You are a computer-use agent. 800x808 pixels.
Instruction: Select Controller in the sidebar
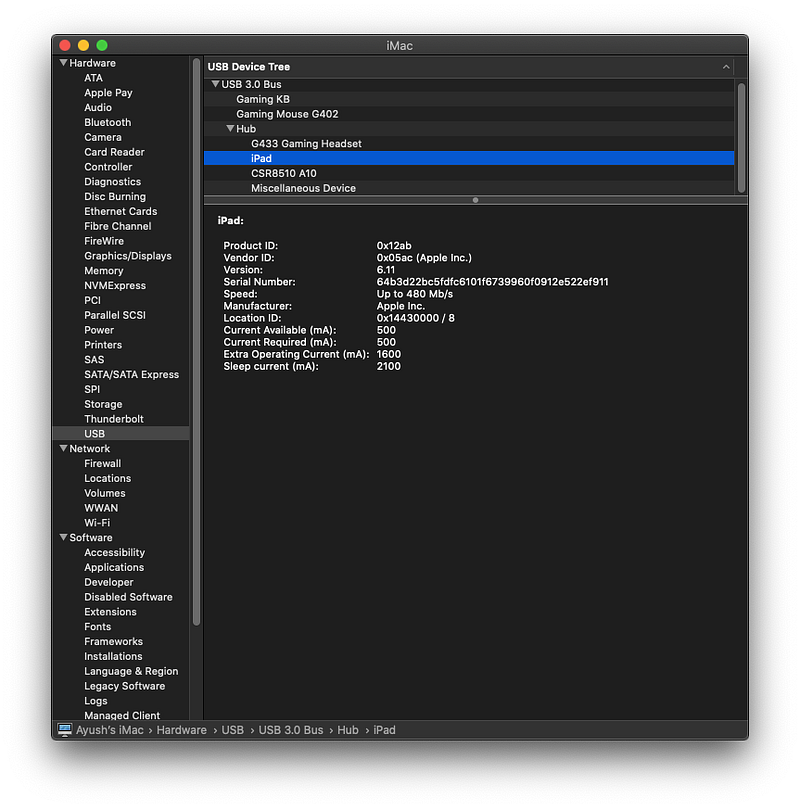click(108, 167)
